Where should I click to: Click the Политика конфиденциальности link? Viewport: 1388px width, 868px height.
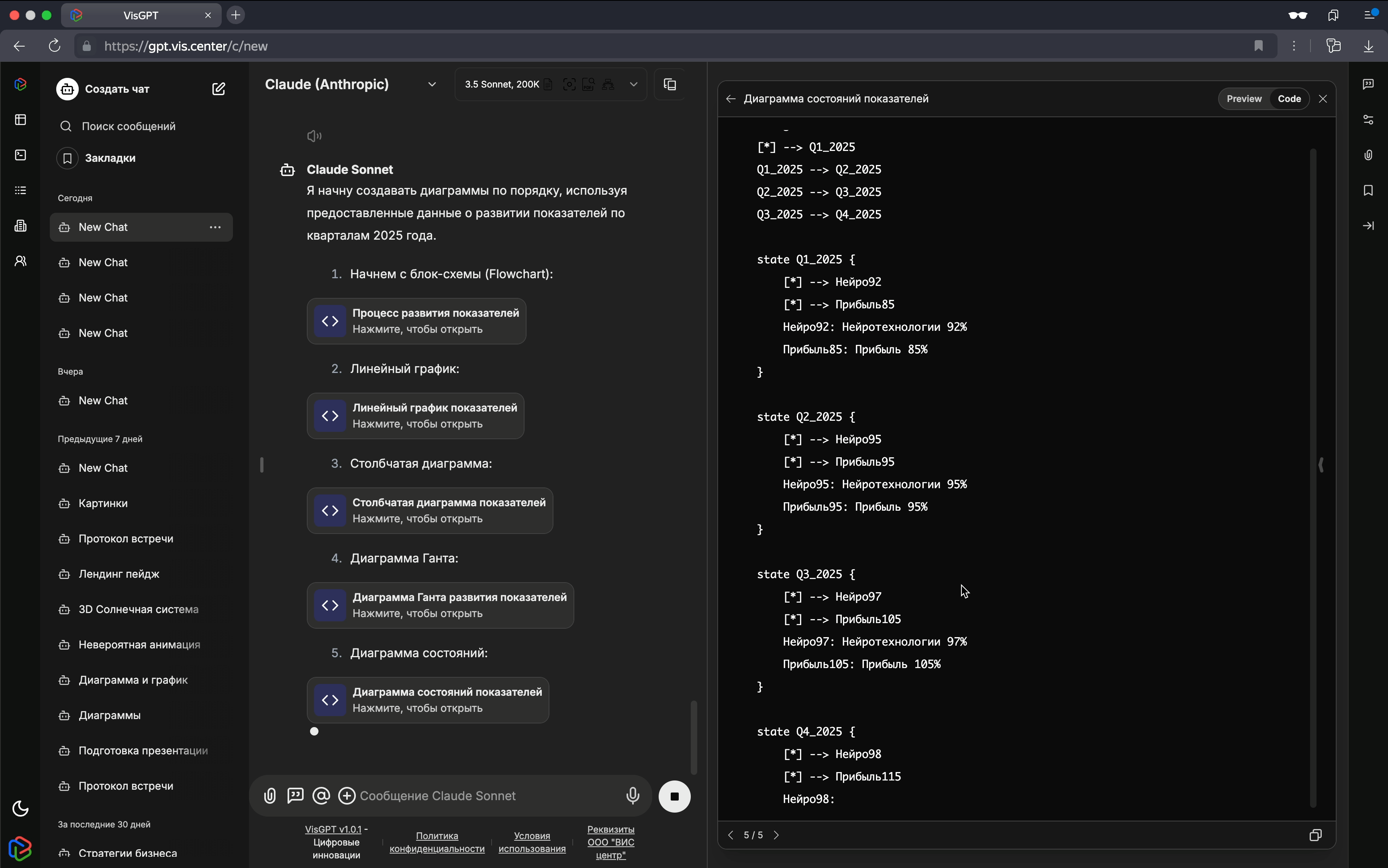pos(437,842)
